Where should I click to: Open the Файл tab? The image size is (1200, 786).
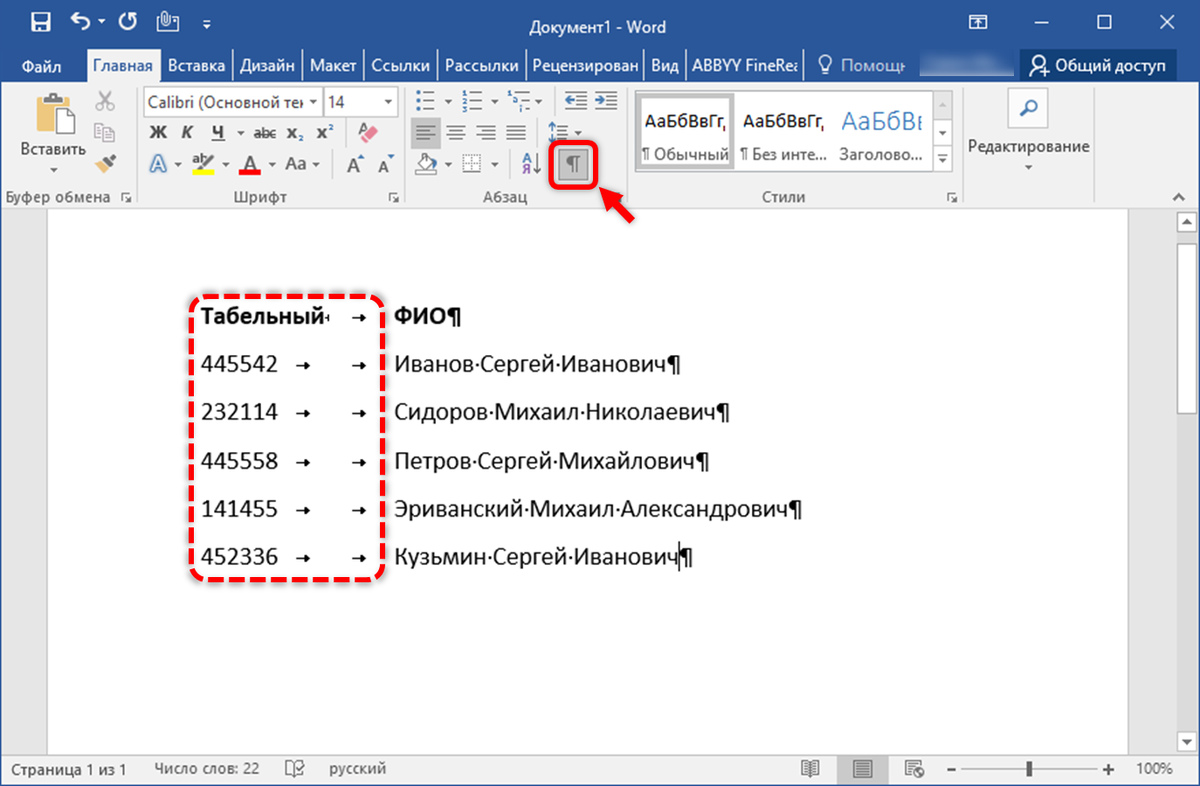[41, 66]
